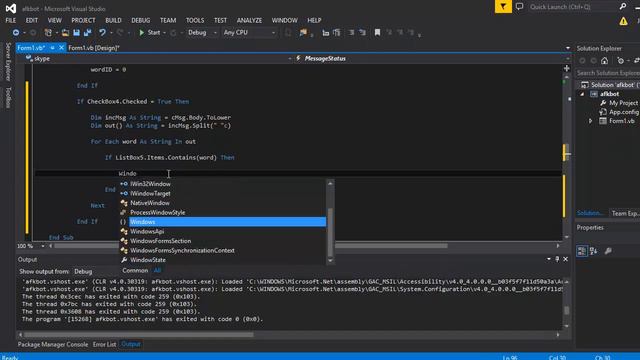Click the Solution Explorer Home icon
This screenshot has width=640, height=360.
604,61
